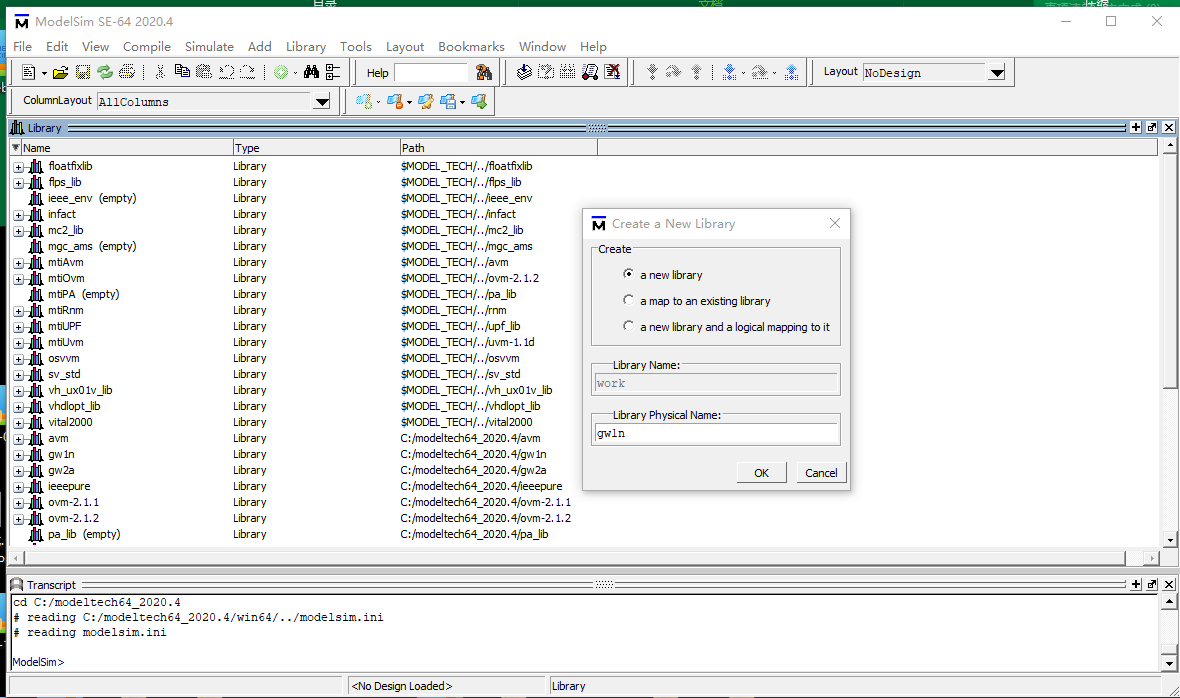
Task: Click the Transcript scroll-down arrow
Action: [1169, 663]
